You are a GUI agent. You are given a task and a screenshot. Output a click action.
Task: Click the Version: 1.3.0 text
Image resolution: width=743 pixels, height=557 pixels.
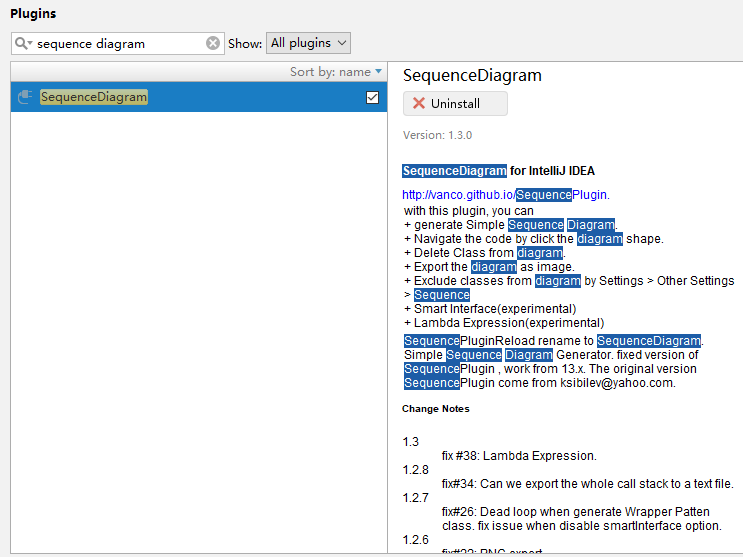[x=437, y=135]
